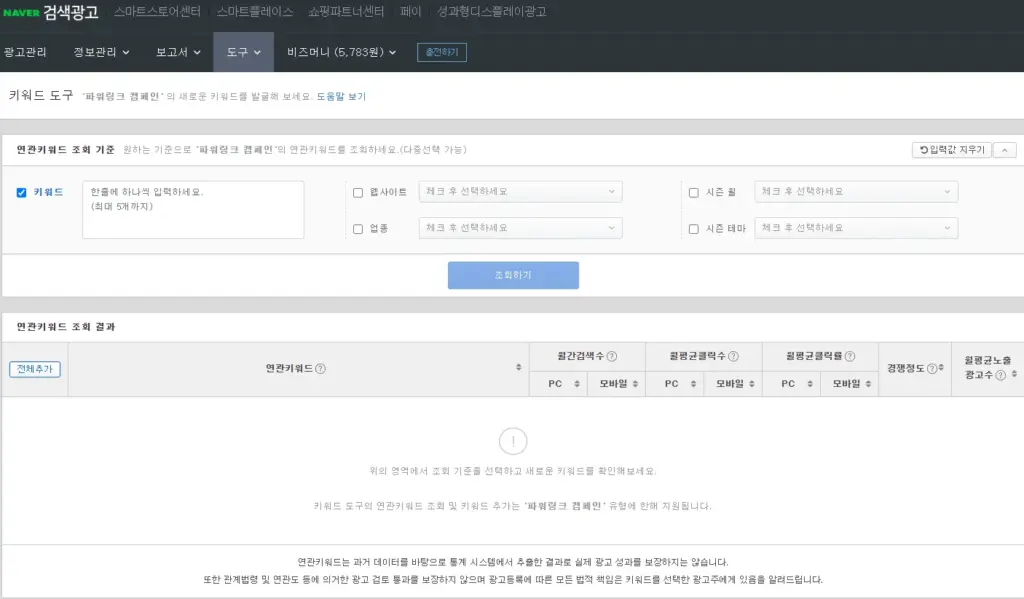
Task: Click the keyword input text area
Action: click(193, 210)
